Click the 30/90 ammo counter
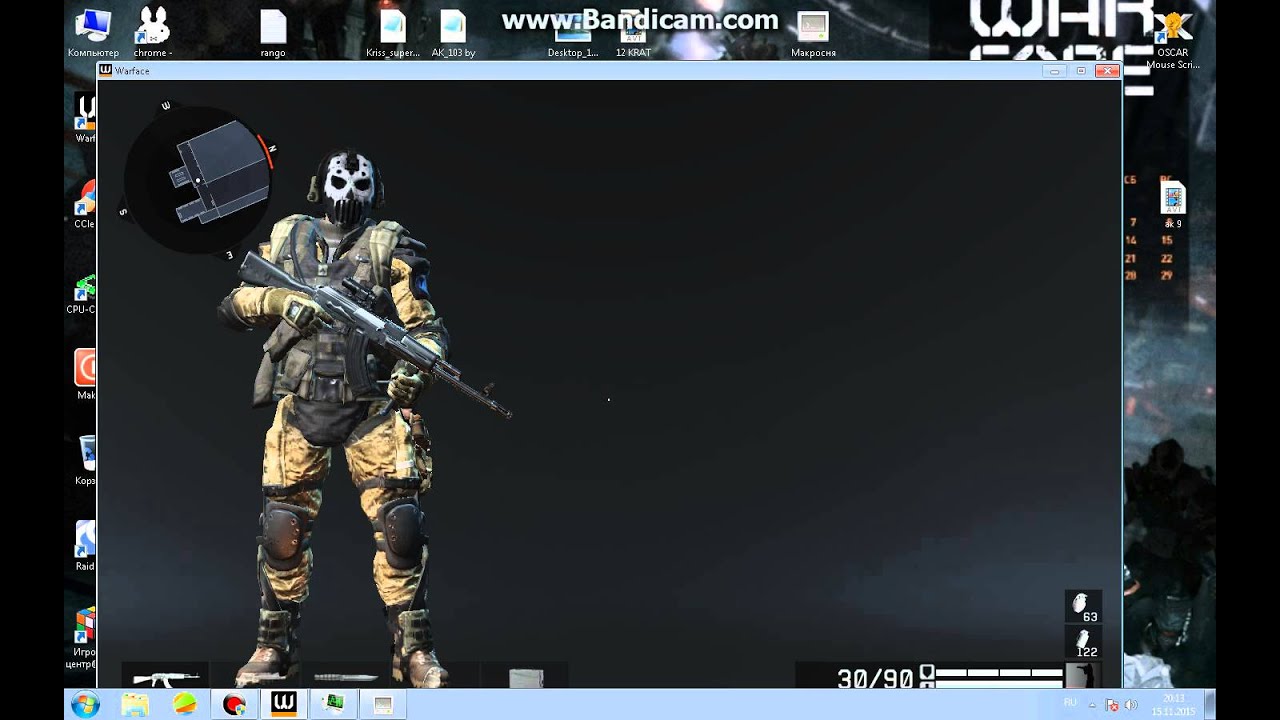 click(x=875, y=678)
